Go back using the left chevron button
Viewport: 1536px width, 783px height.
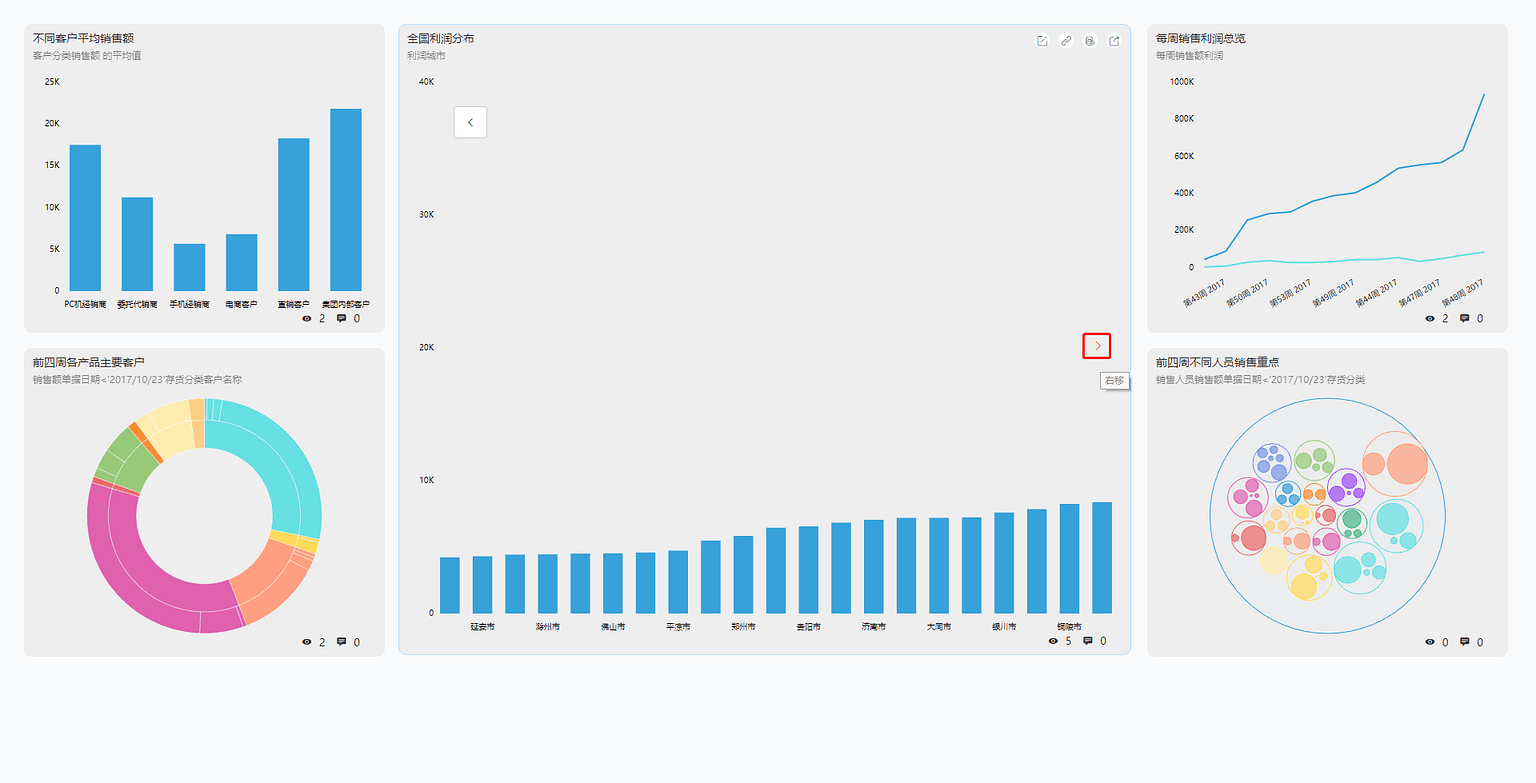point(470,122)
